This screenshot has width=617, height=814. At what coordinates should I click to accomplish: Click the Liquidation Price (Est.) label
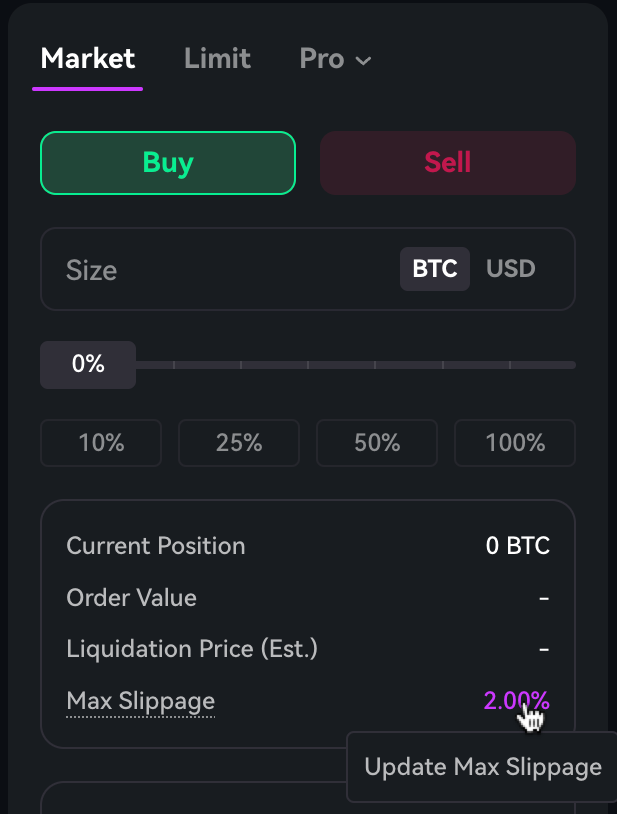[192, 649]
